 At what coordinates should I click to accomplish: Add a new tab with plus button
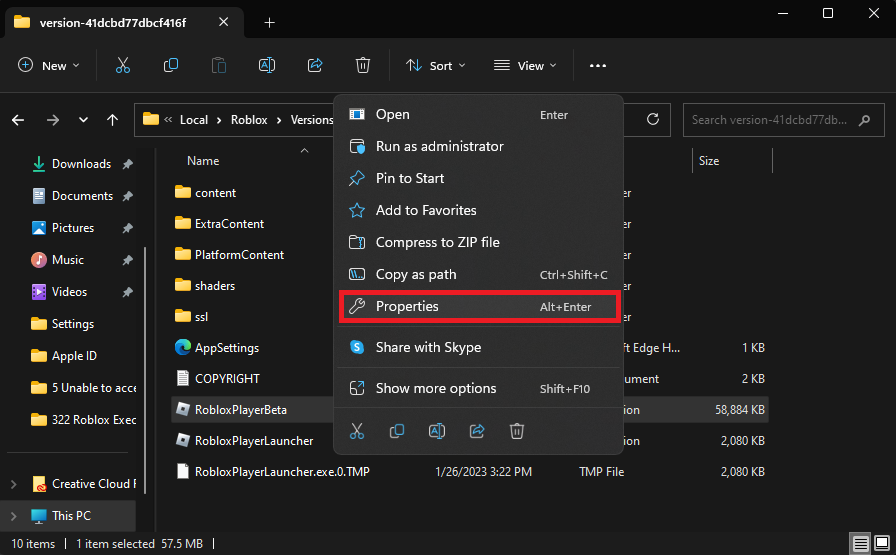click(269, 22)
